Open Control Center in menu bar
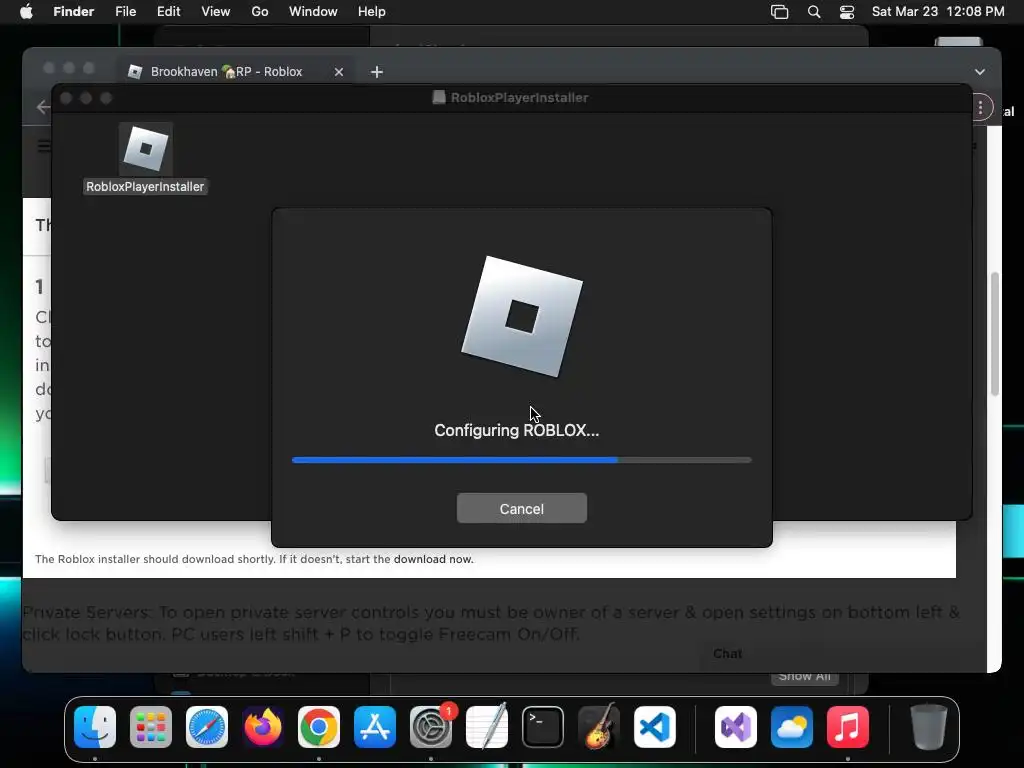 click(847, 12)
